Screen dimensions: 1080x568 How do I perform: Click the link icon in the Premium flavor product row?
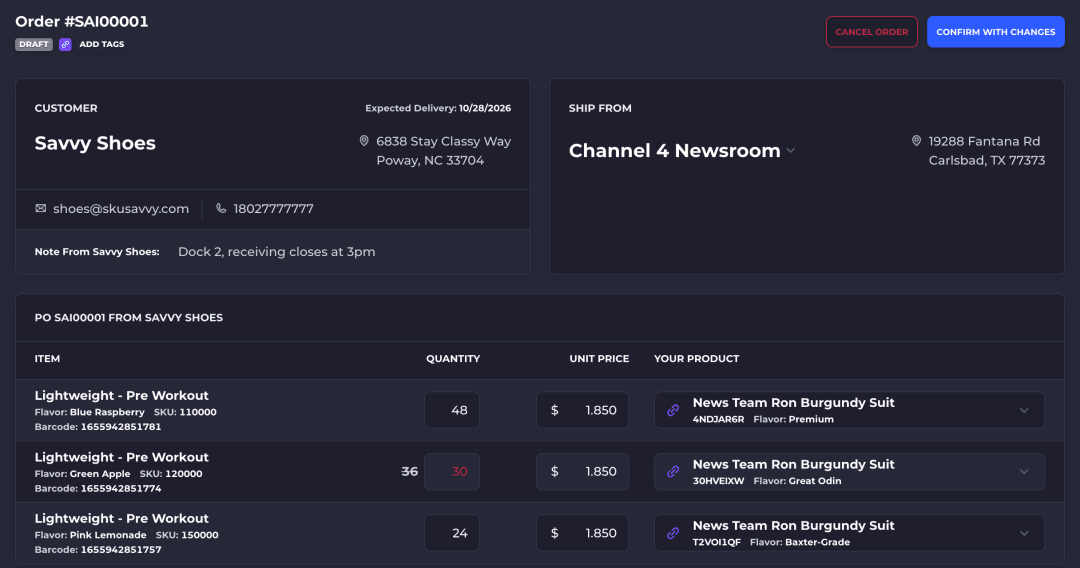tap(673, 410)
